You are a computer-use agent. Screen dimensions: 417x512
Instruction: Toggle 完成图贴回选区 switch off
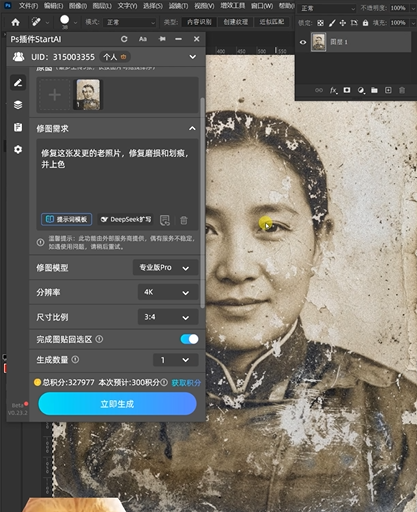[189, 339]
